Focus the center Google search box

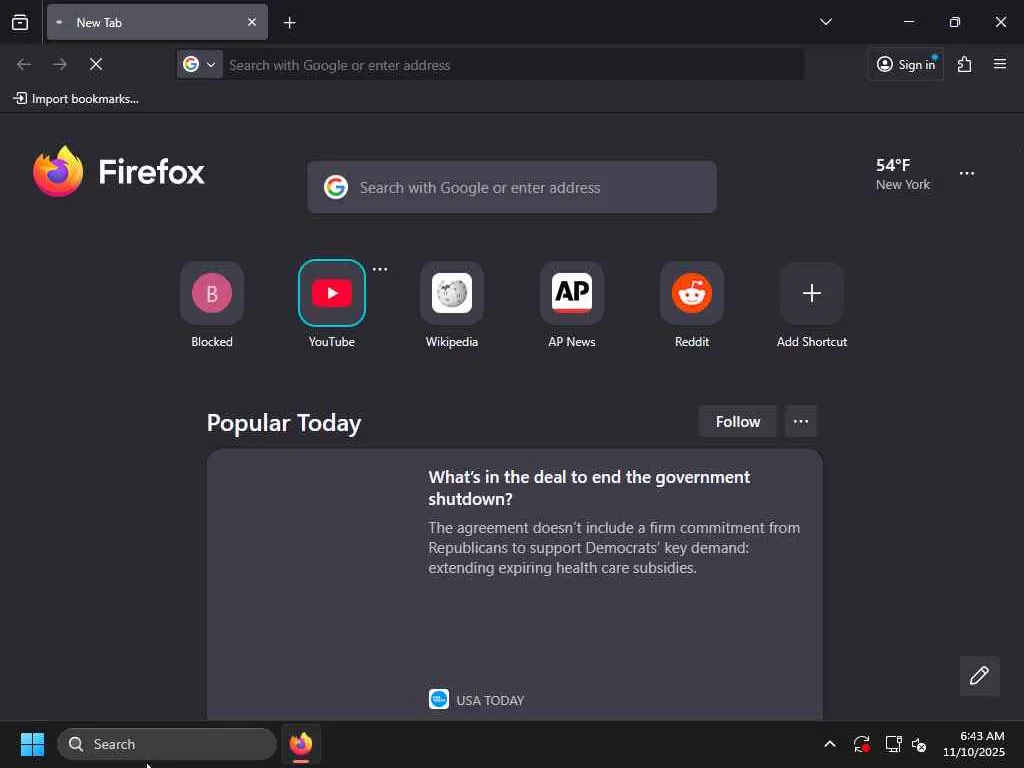tap(511, 187)
